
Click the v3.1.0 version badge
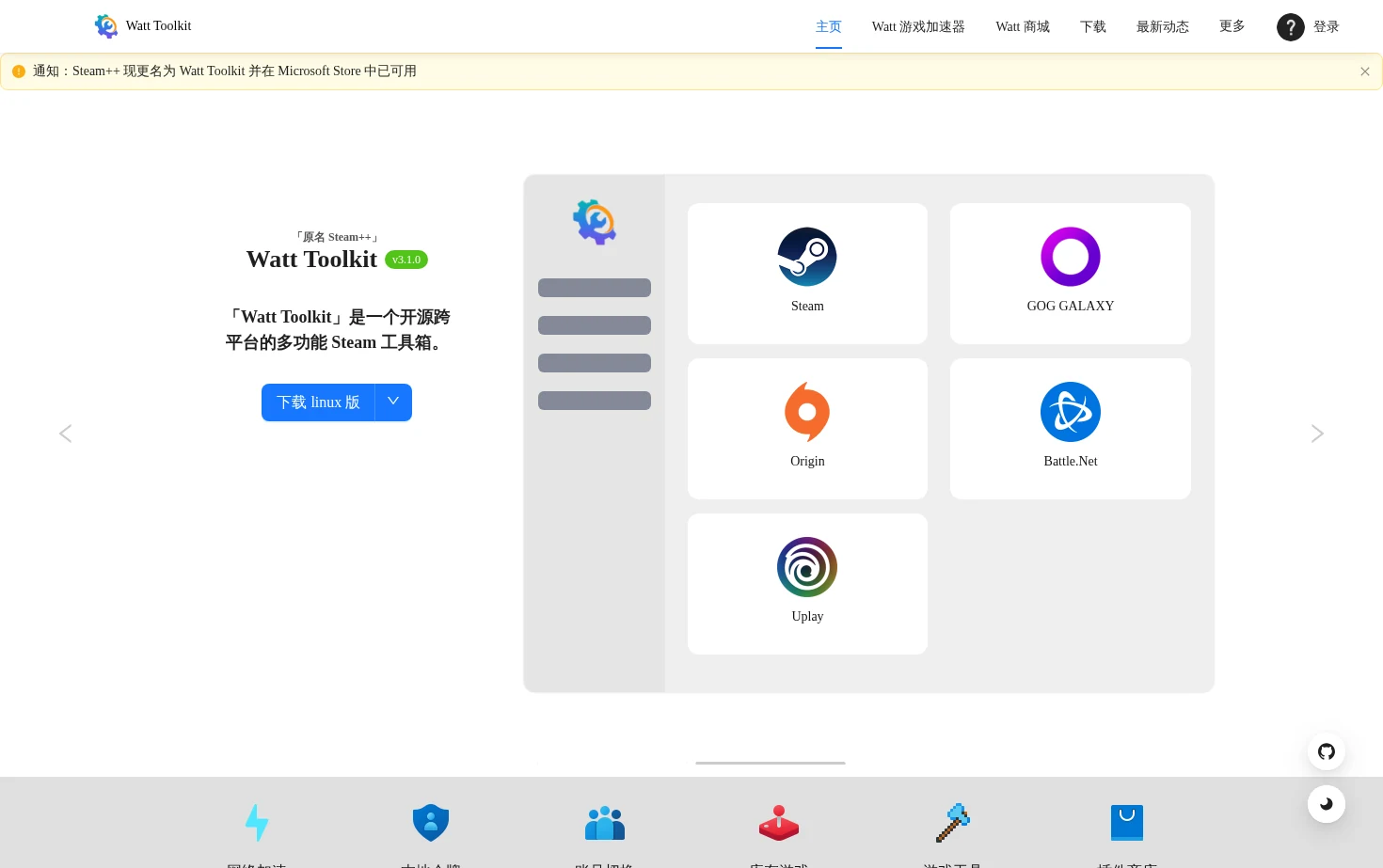[x=406, y=260]
